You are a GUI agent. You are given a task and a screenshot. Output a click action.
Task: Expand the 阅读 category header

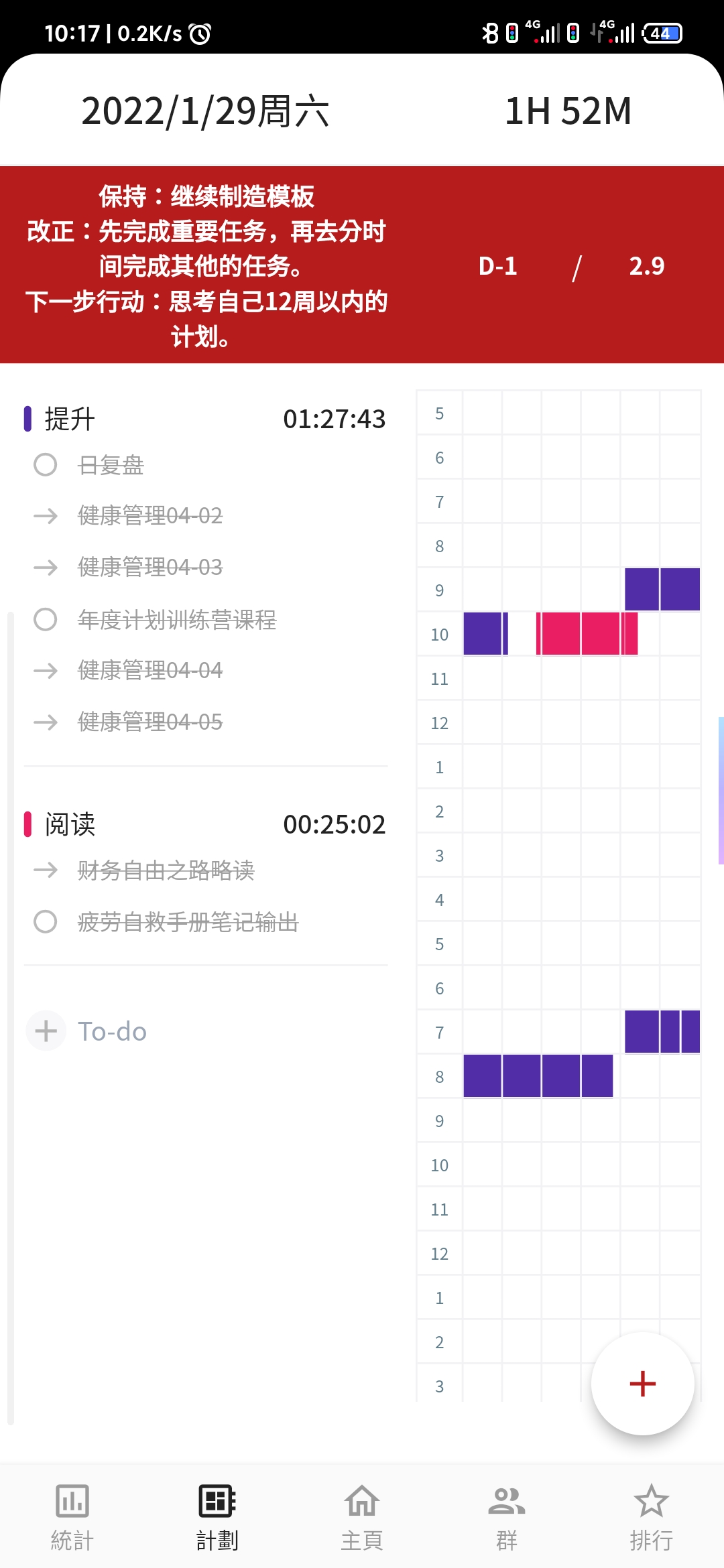coord(70,824)
